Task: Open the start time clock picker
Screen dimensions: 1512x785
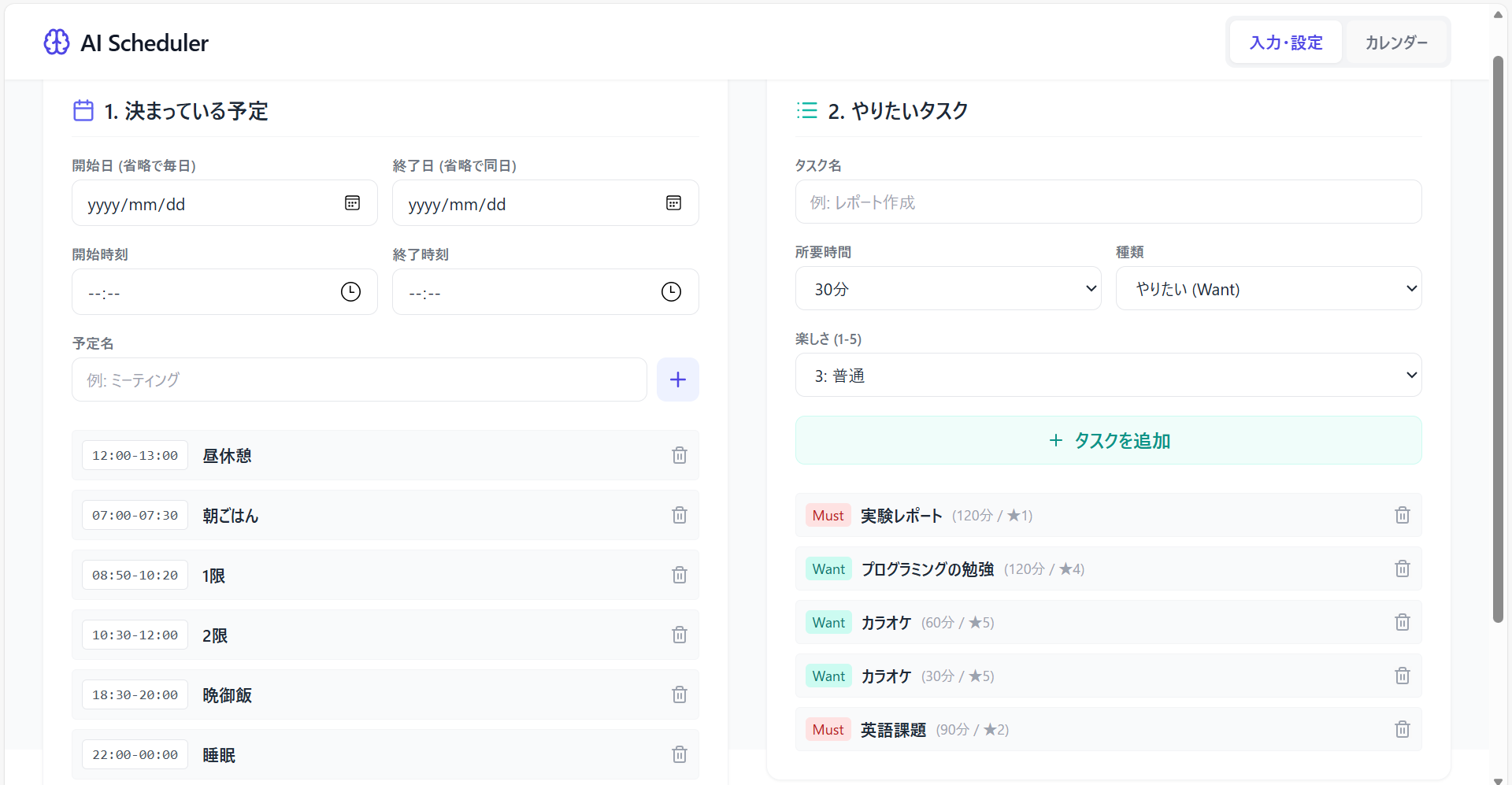Action: coord(350,292)
